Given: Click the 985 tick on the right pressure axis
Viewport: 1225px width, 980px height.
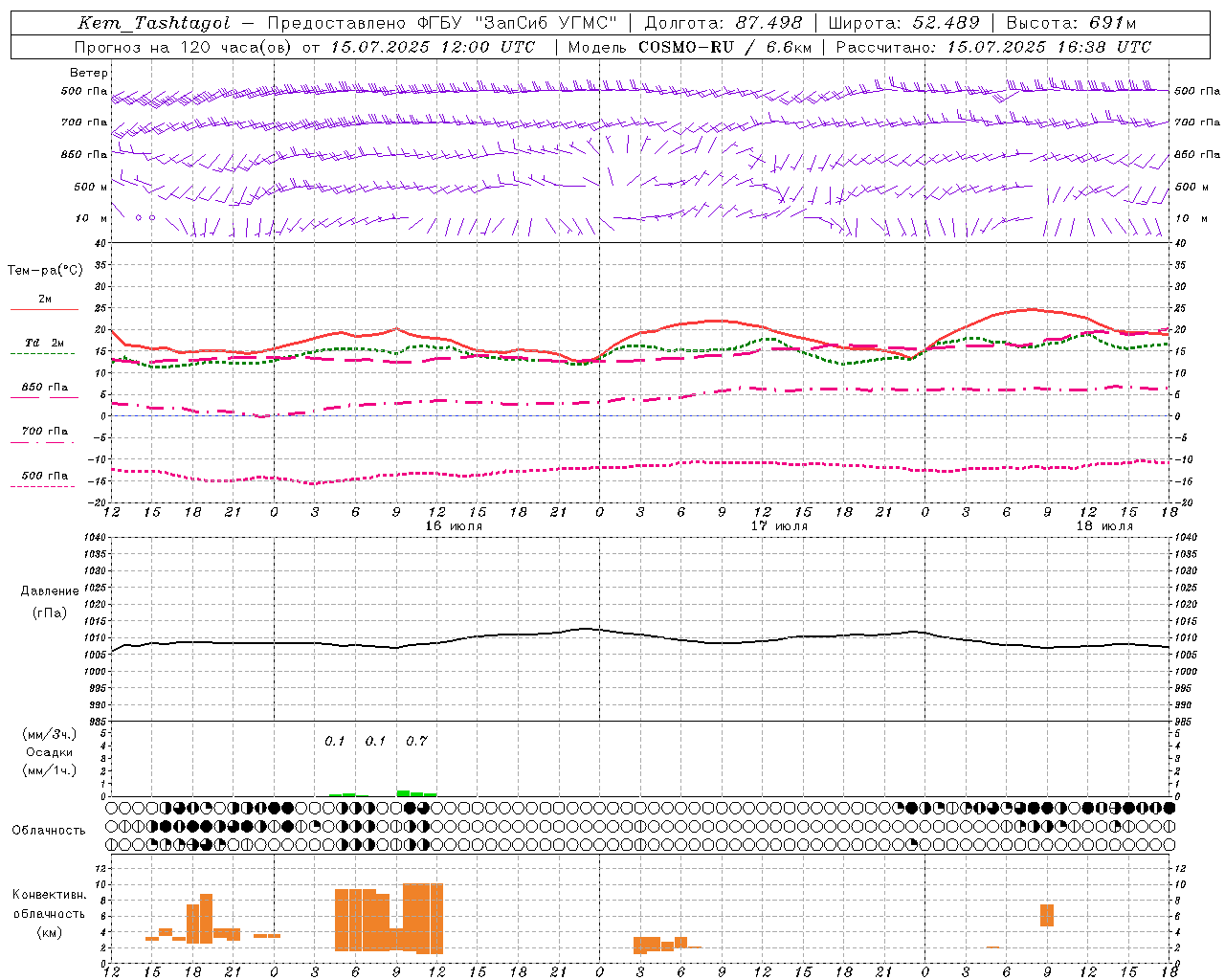Looking at the screenshot, I should pos(1185,722).
